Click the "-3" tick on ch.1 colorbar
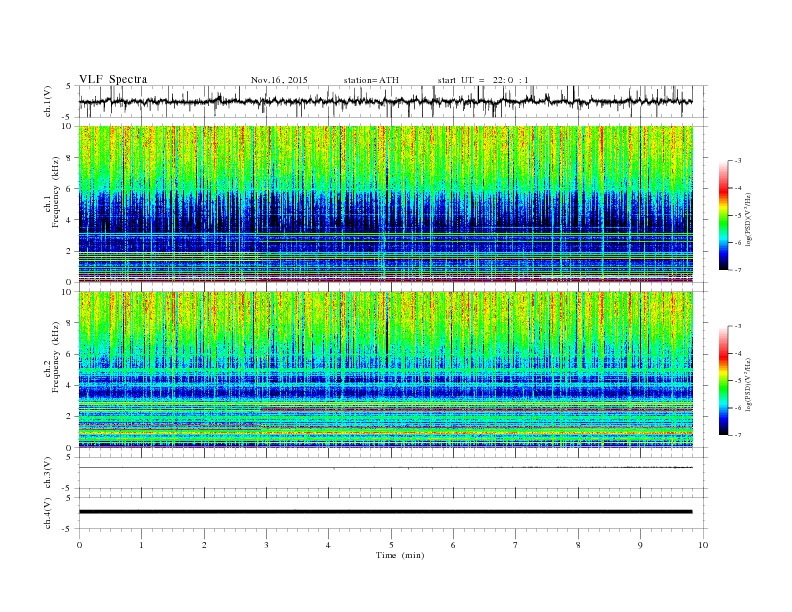The height and width of the screenshot is (612, 792). pyautogui.click(x=738, y=161)
